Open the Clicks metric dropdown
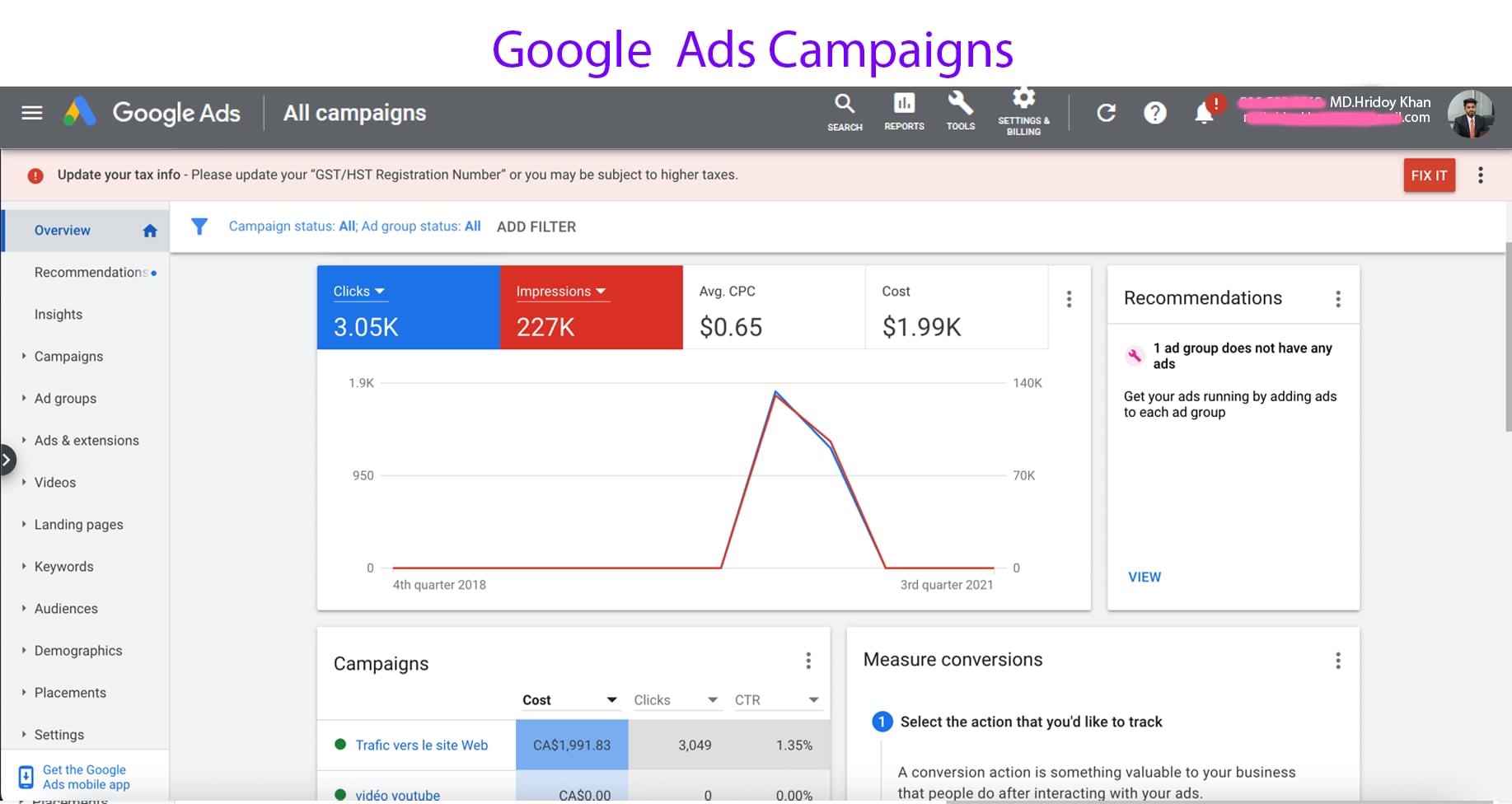The image size is (1512, 804). point(359,292)
